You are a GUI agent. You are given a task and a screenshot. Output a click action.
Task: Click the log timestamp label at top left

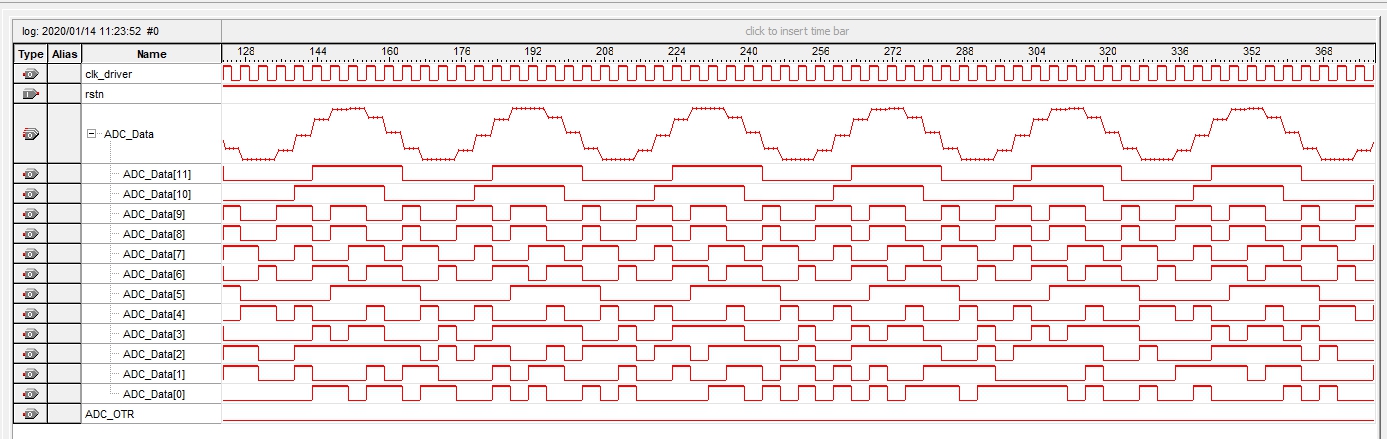[x=90, y=31]
